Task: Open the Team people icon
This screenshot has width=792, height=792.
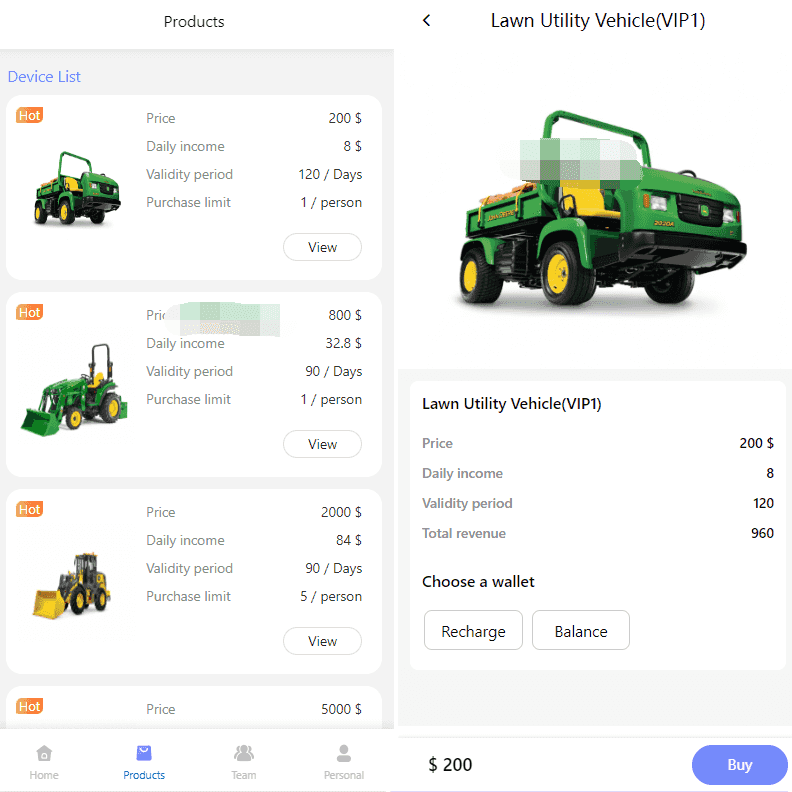Action: pyautogui.click(x=243, y=753)
